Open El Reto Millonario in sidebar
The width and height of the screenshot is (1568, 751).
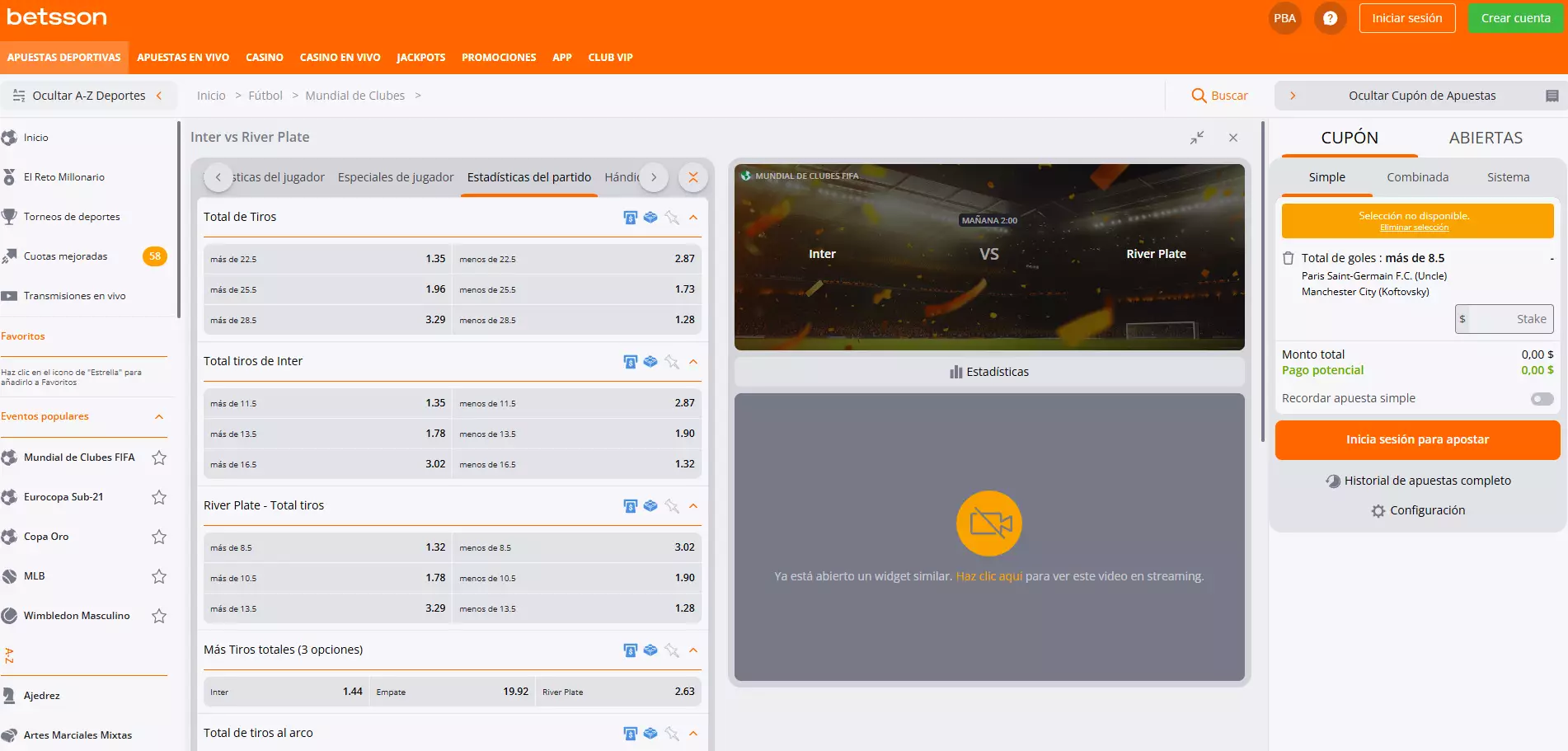pyautogui.click(x=63, y=177)
